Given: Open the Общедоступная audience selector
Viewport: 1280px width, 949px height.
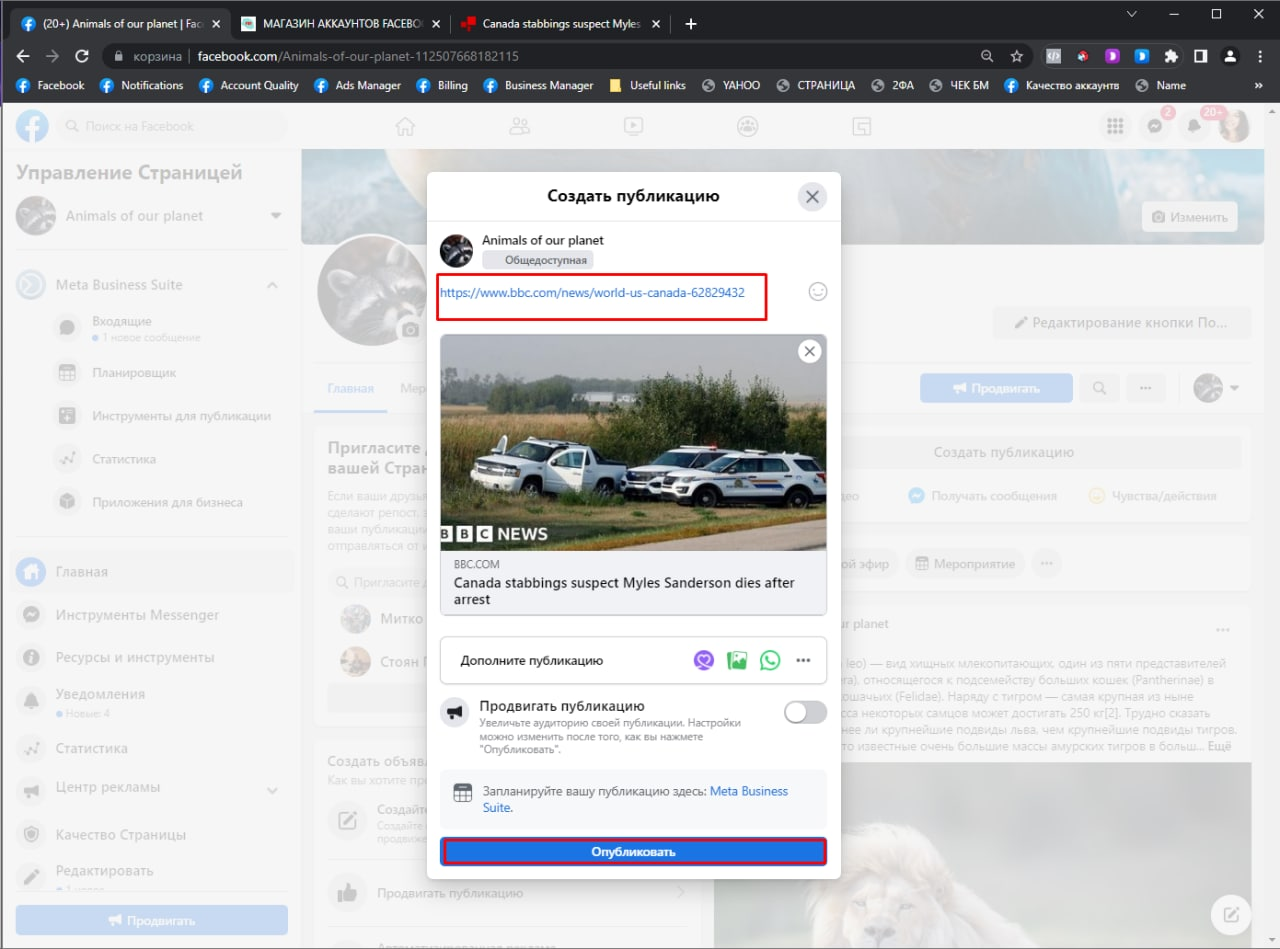Looking at the screenshot, I should coord(538,260).
